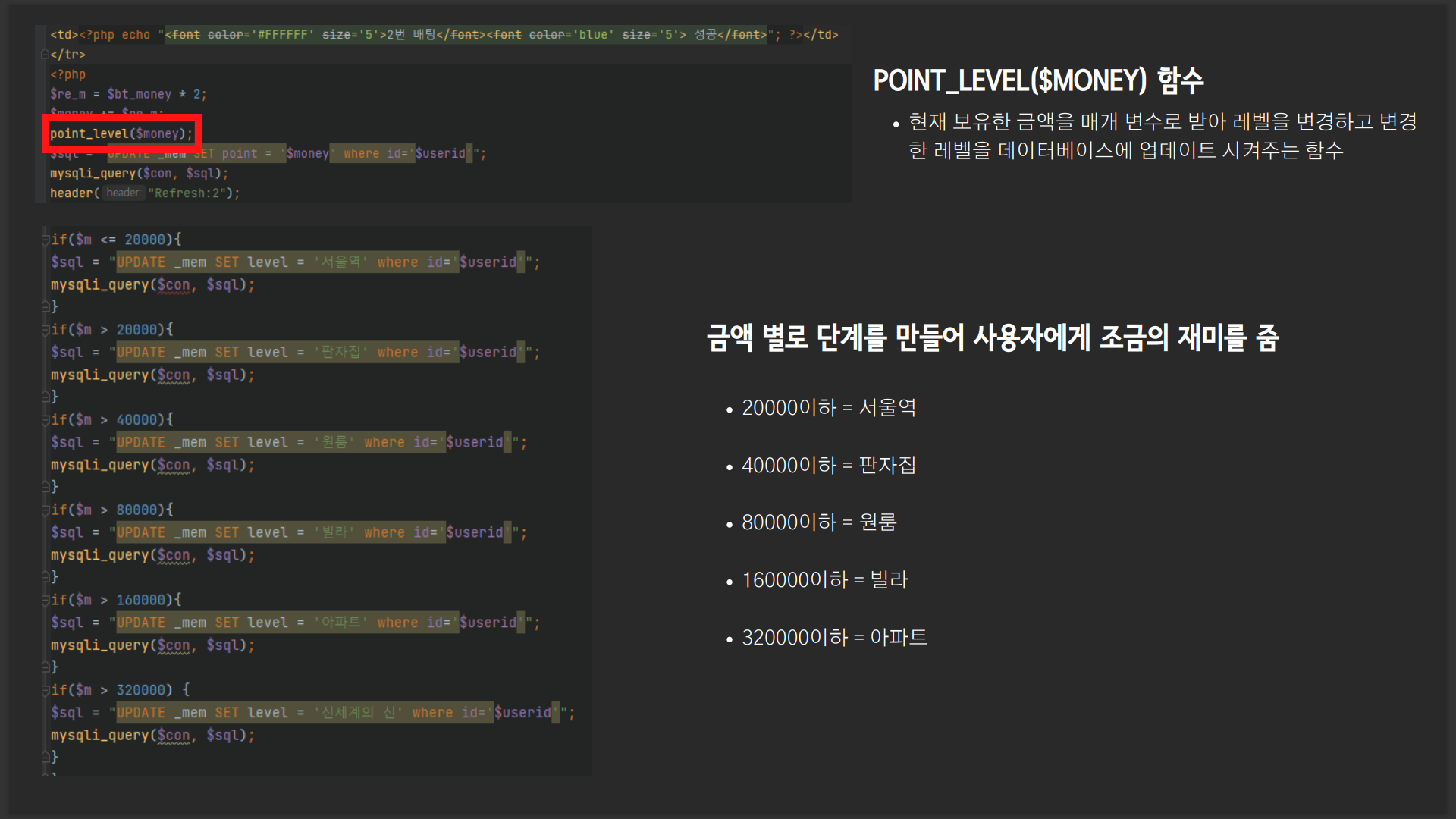Viewport: 1456px width, 819px height.
Task: Click the UPDATE line setting level '원룸'
Action: [288, 443]
